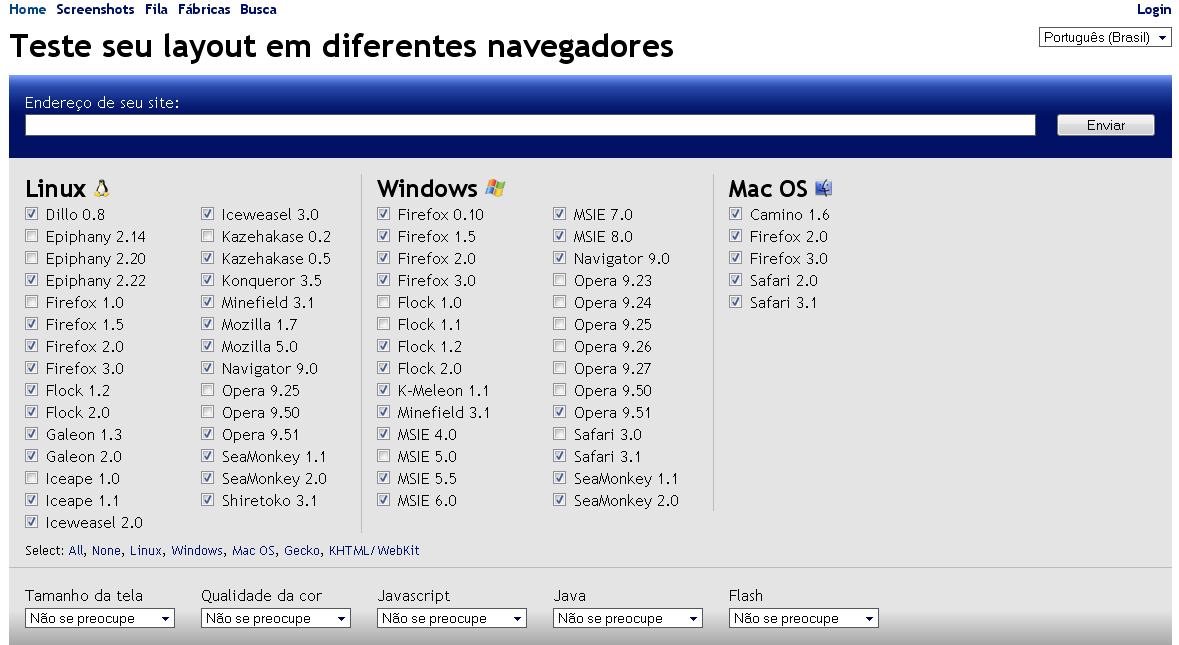
Task: Open the Busca page
Action: pyautogui.click(x=259, y=9)
